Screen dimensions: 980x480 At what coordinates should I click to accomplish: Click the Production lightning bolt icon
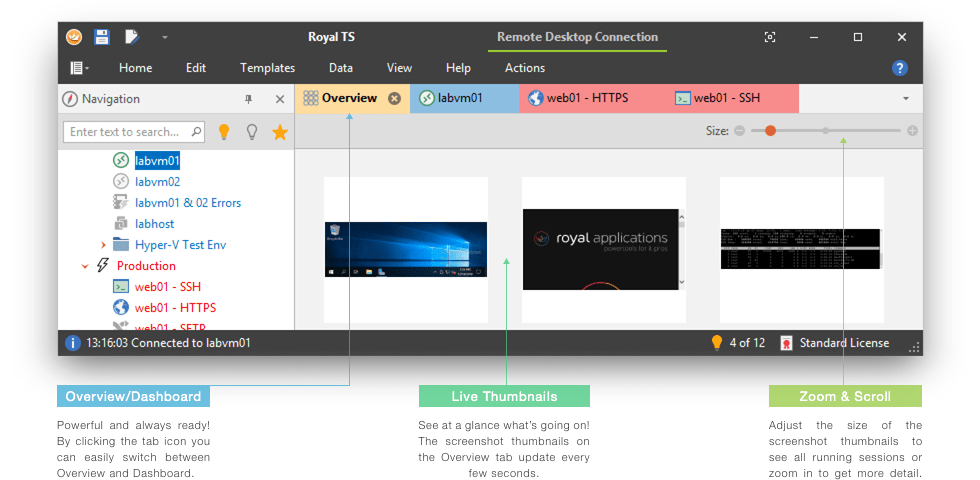(103, 266)
